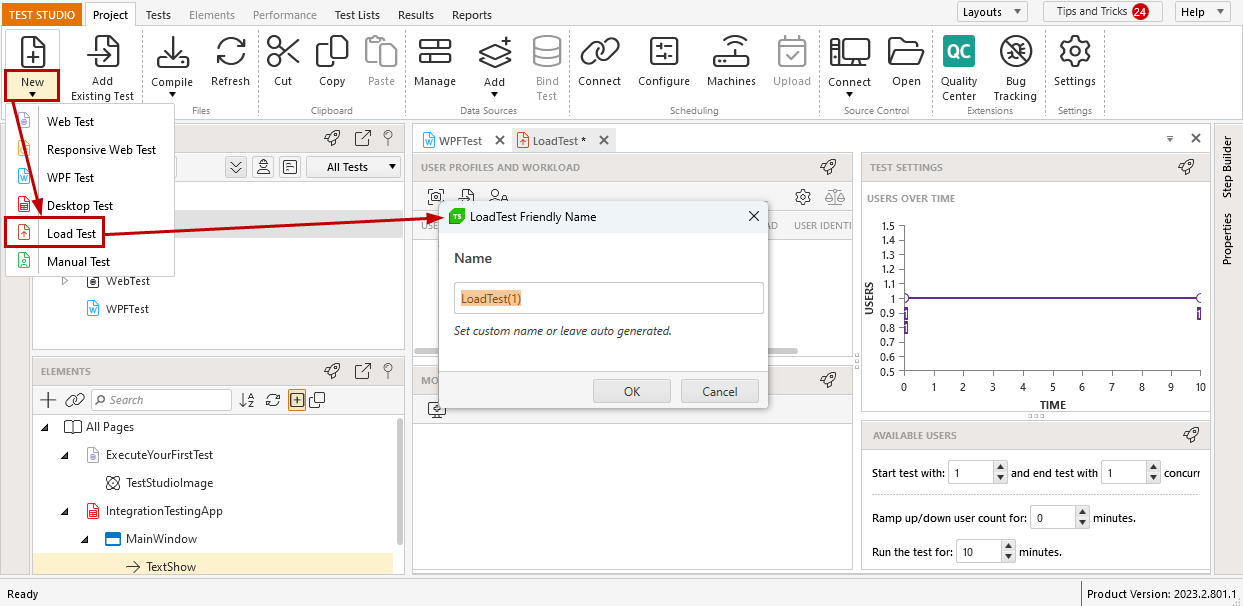This screenshot has height=606, width=1243.
Task: Open the All Tests filter dropdown
Action: (354, 167)
